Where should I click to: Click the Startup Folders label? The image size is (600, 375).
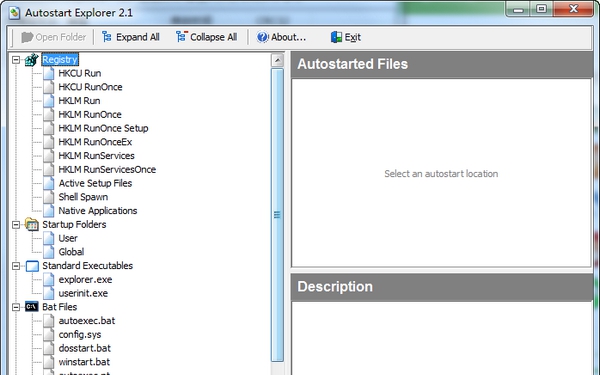(x=74, y=224)
